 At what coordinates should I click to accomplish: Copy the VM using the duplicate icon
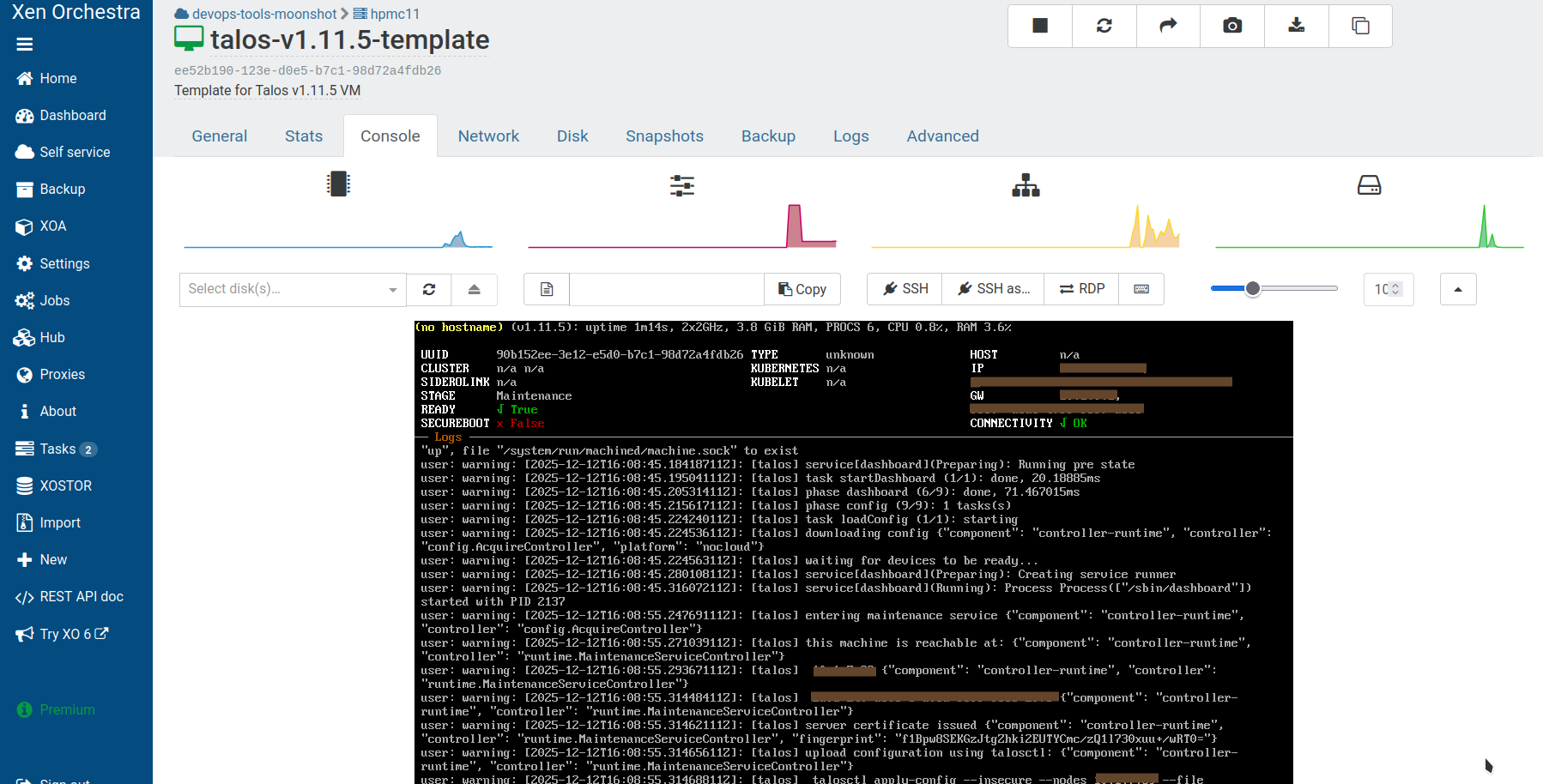tap(1360, 26)
